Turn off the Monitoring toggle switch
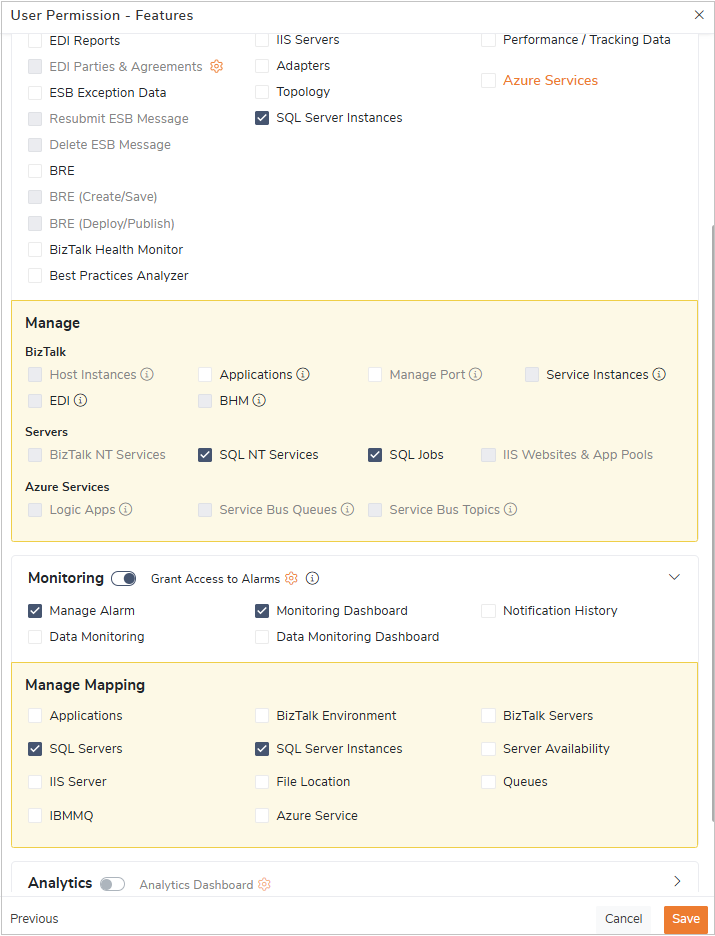Viewport: 715px width, 936px height. point(124,578)
